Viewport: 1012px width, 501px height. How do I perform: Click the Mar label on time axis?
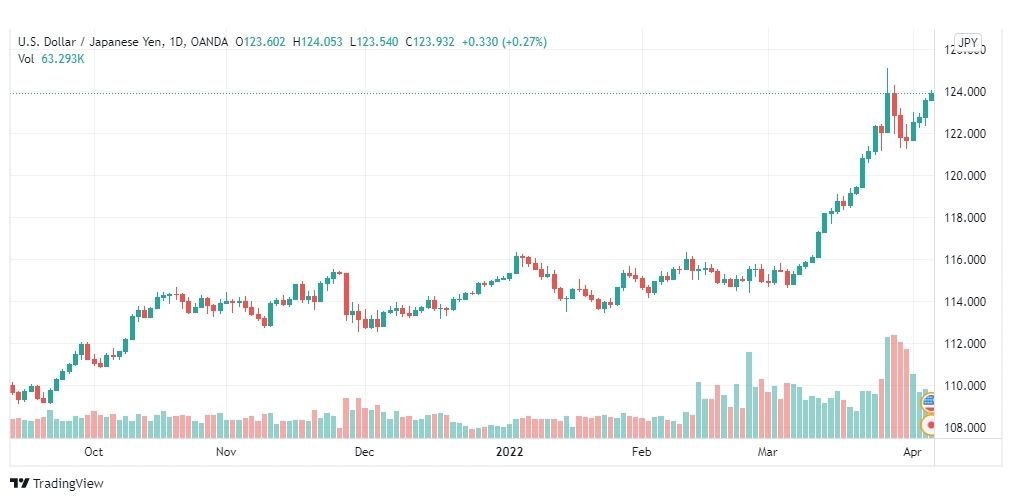[x=767, y=451]
